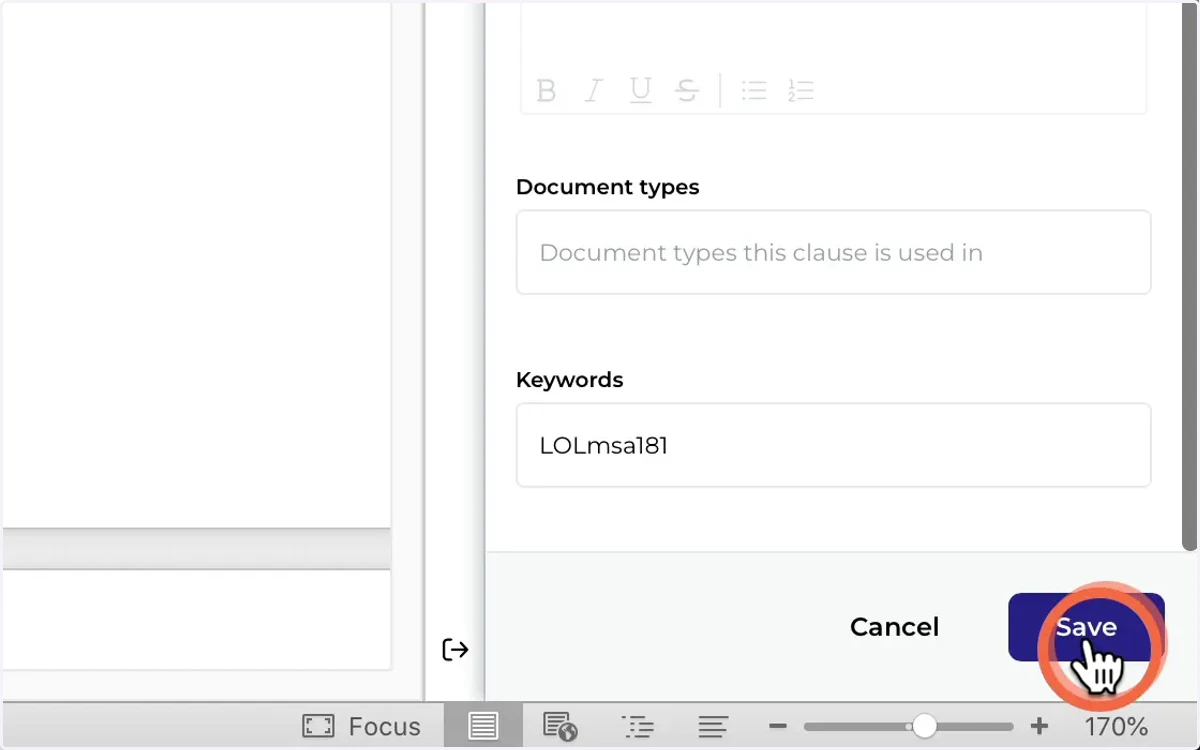Switch to Draft view
1200x750 pixels.
click(x=713, y=726)
